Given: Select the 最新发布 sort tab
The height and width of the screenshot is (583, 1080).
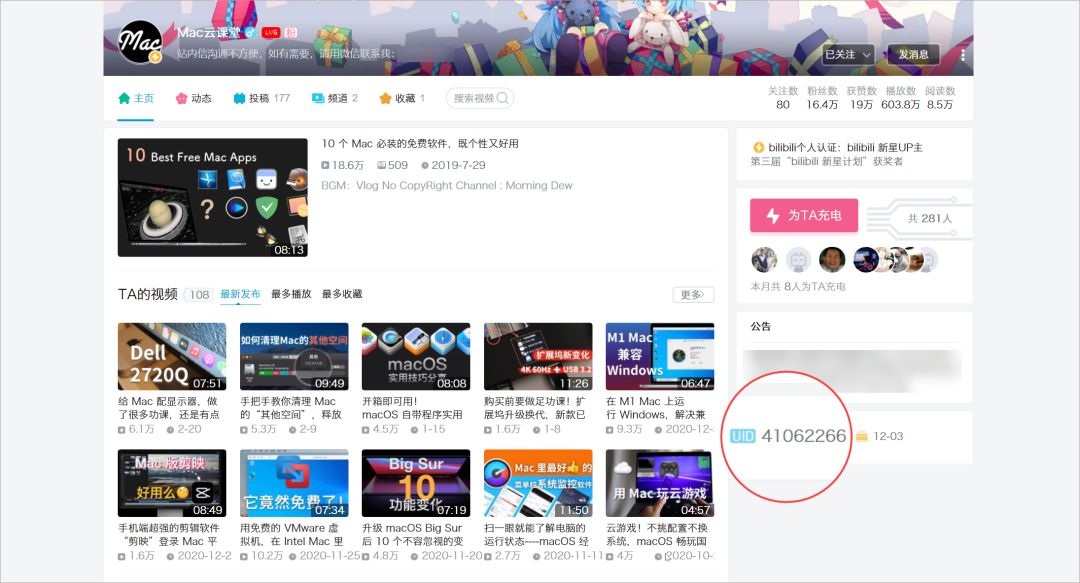Looking at the screenshot, I should (x=240, y=294).
